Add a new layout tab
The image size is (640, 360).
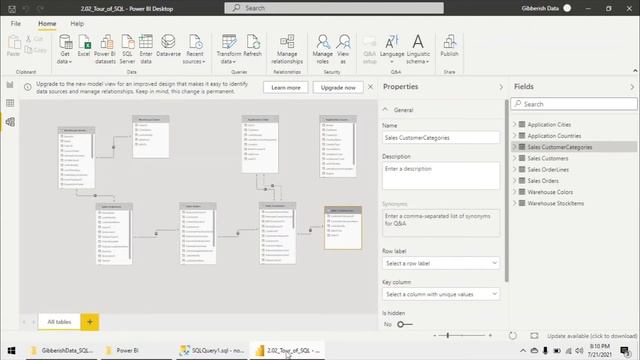(90, 322)
